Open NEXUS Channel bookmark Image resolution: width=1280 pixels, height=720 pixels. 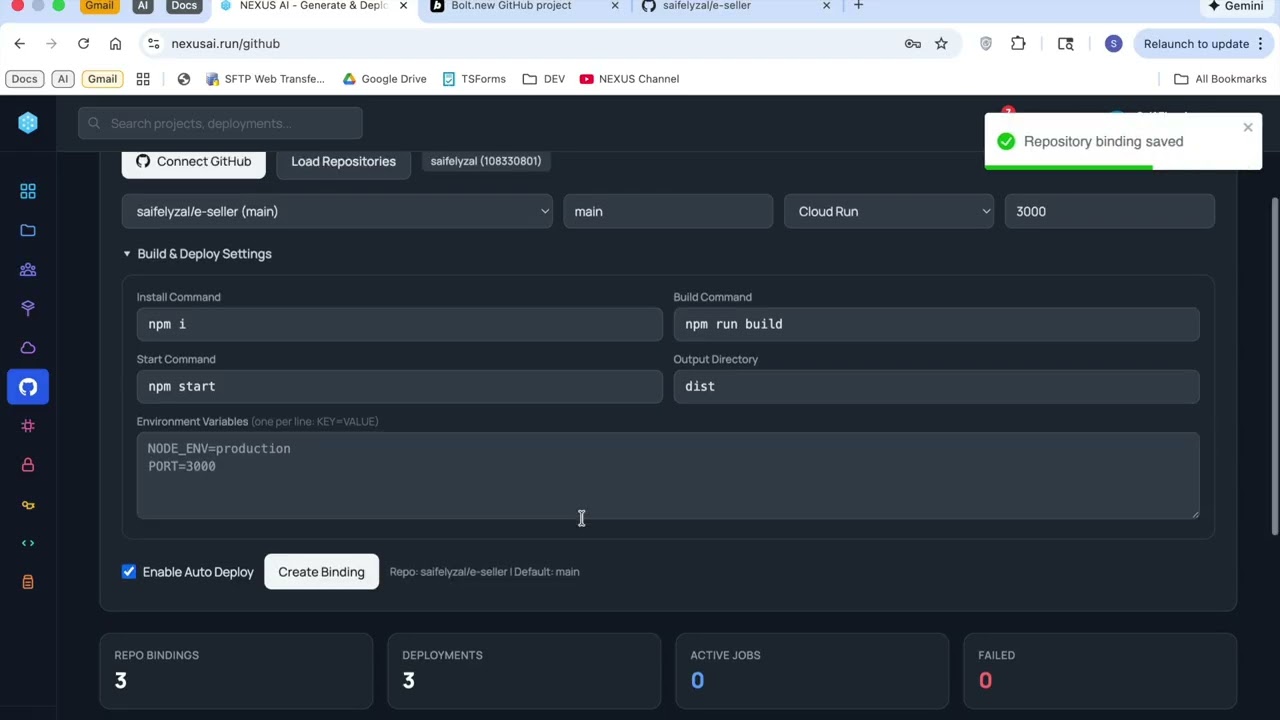pos(629,79)
